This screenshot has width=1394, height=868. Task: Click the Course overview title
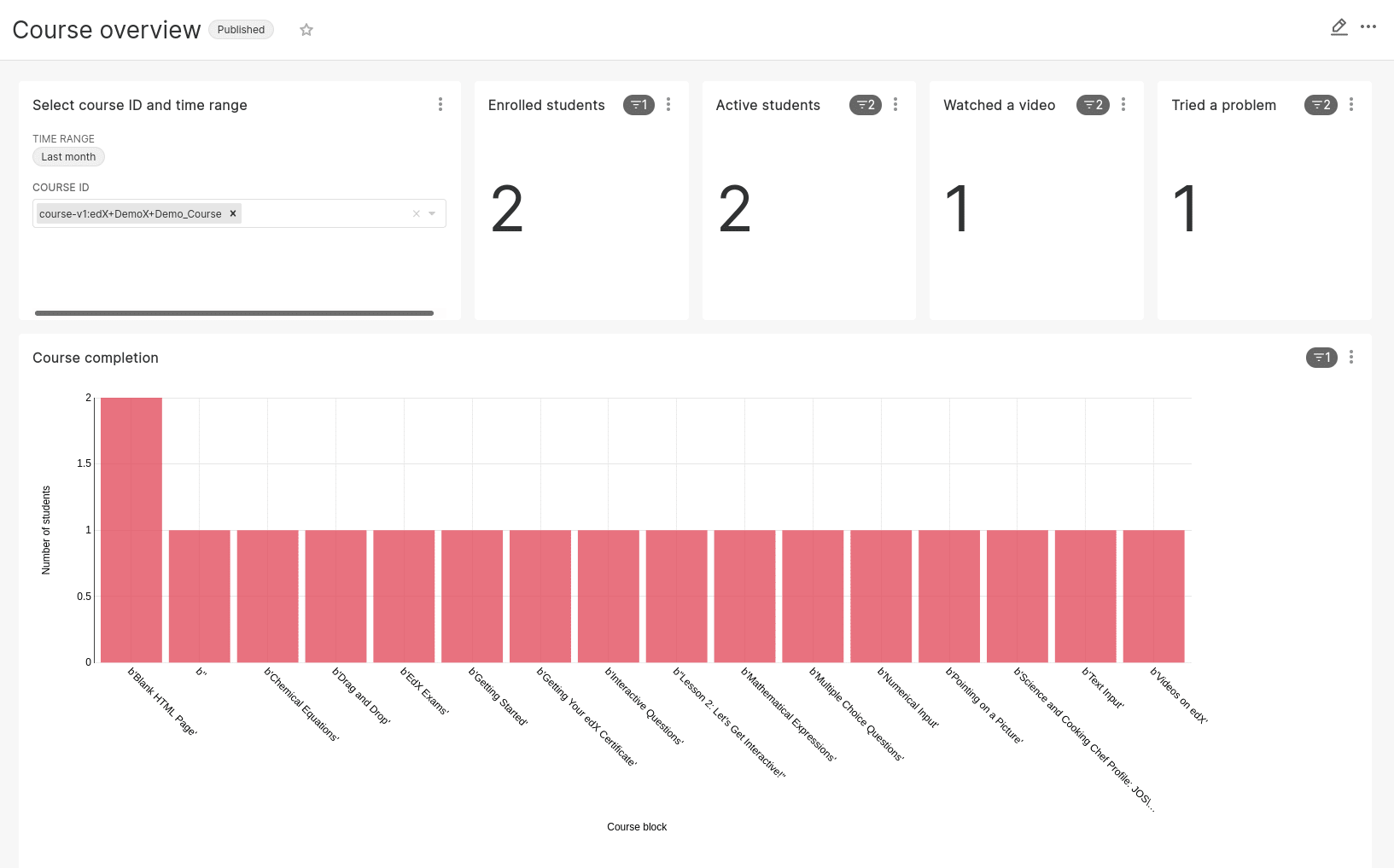[x=106, y=29]
